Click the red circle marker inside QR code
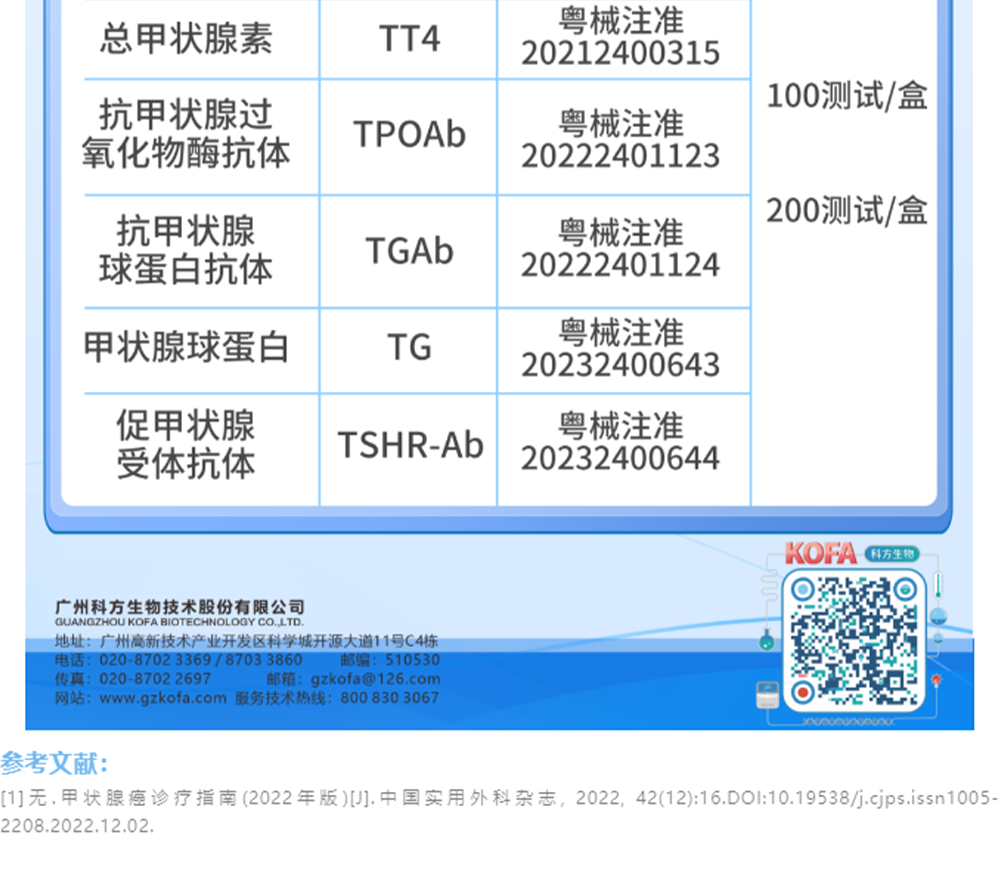The width and height of the screenshot is (1000, 869). tap(801, 692)
